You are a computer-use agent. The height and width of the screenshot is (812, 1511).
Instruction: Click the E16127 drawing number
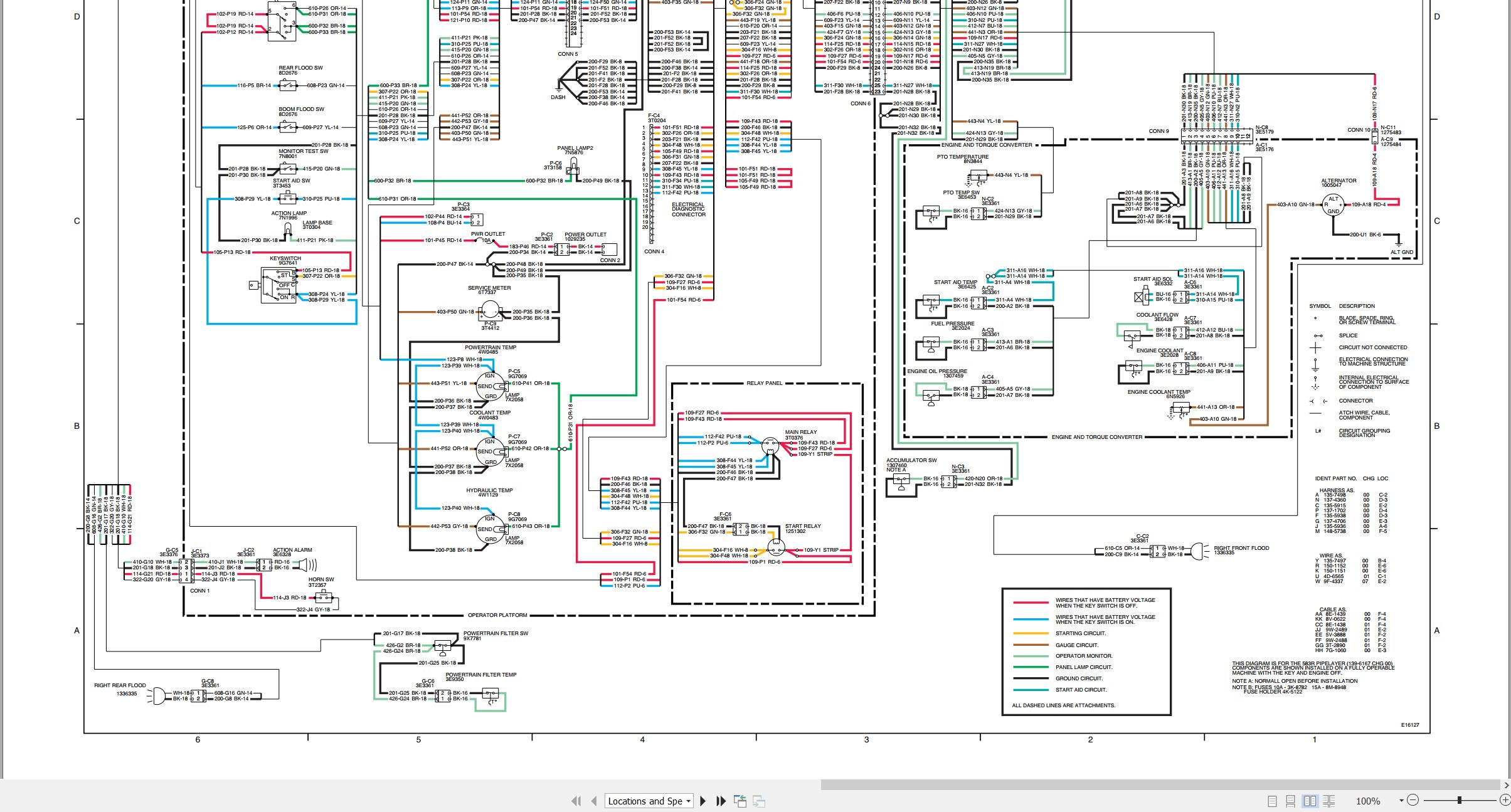tap(1410, 725)
